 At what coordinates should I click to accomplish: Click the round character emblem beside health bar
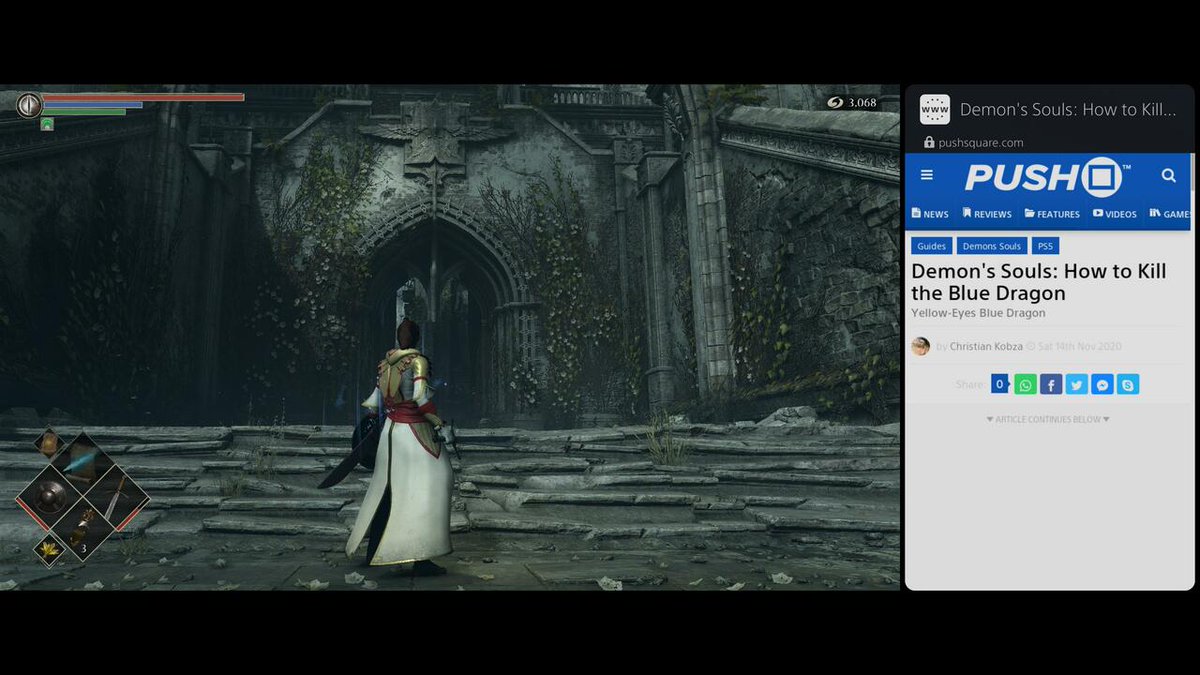coord(29,104)
